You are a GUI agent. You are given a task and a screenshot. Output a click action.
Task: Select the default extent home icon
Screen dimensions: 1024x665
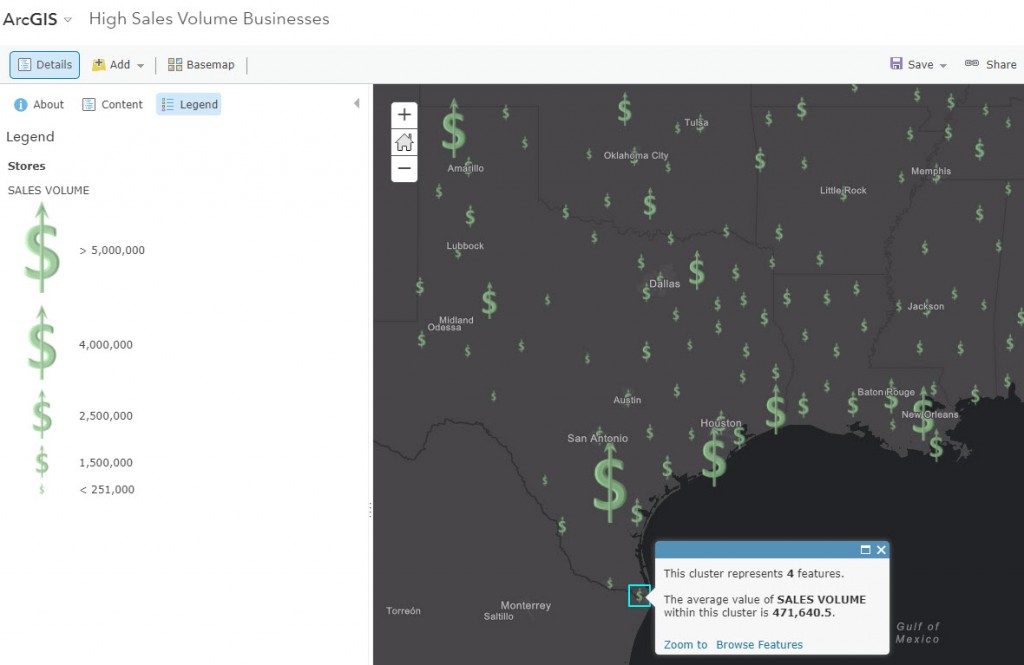(404, 141)
